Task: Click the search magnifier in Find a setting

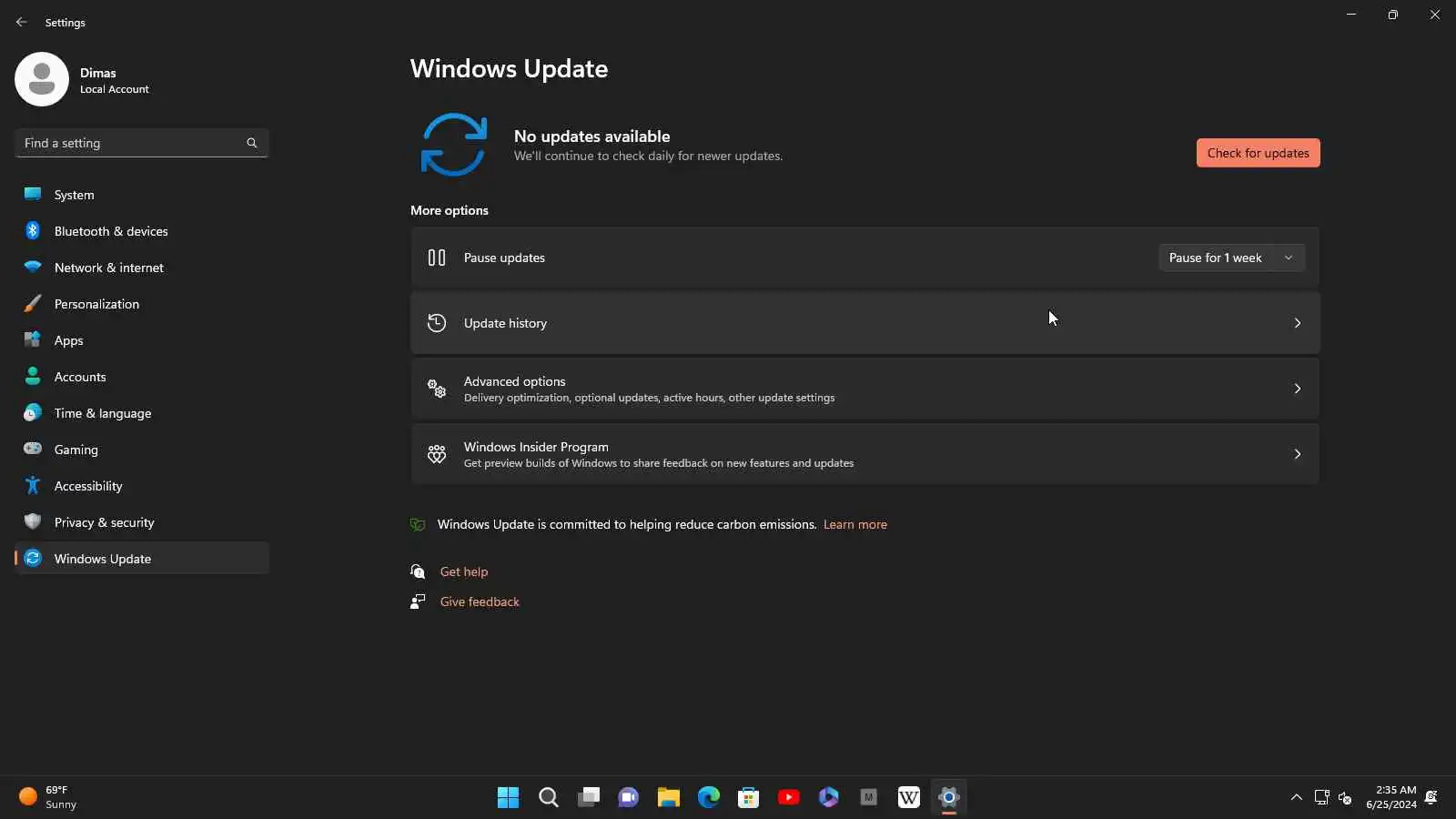Action: click(252, 143)
